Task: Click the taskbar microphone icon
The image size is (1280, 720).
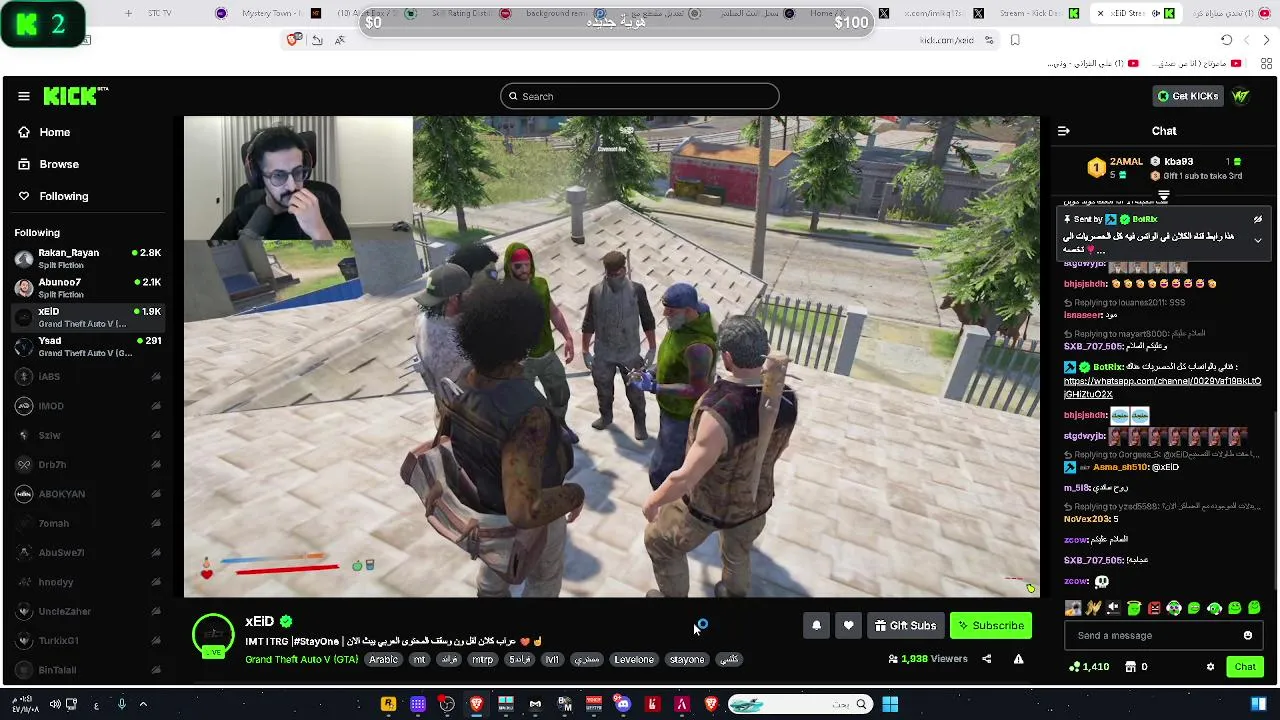Action: [x=122, y=704]
